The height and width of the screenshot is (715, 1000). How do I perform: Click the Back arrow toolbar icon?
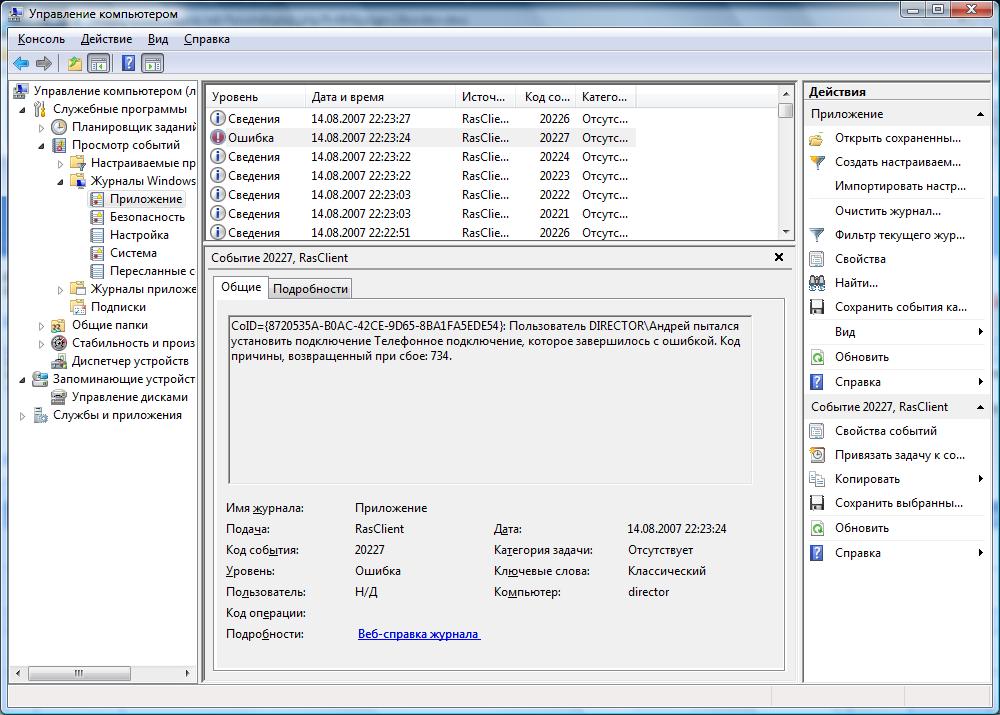tap(20, 64)
